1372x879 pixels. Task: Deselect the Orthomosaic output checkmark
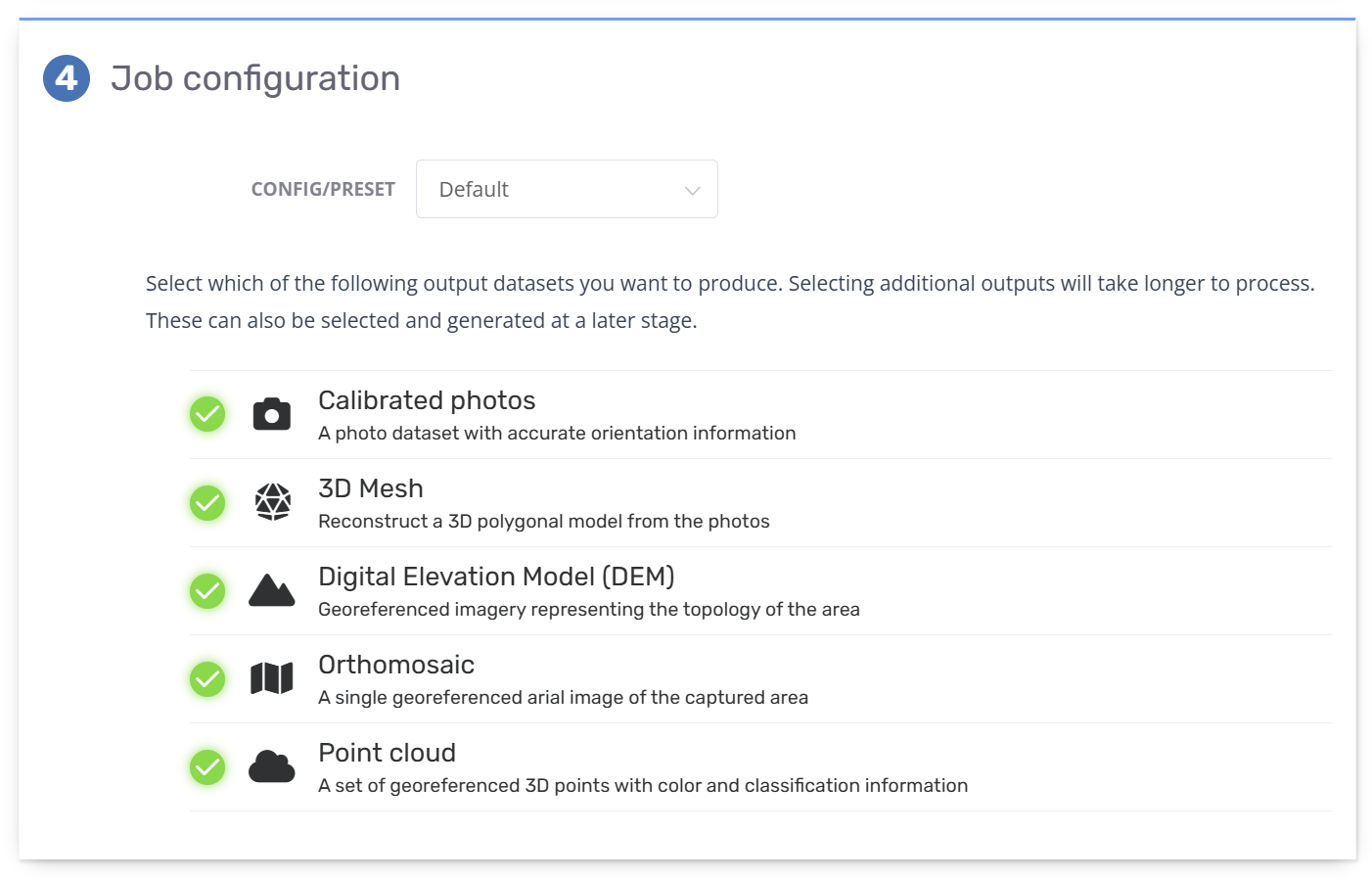pyautogui.click(x=207, y=679)
